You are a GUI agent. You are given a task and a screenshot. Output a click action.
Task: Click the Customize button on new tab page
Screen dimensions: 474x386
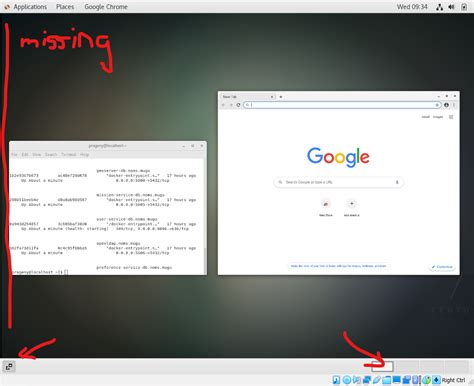(442, 267)
